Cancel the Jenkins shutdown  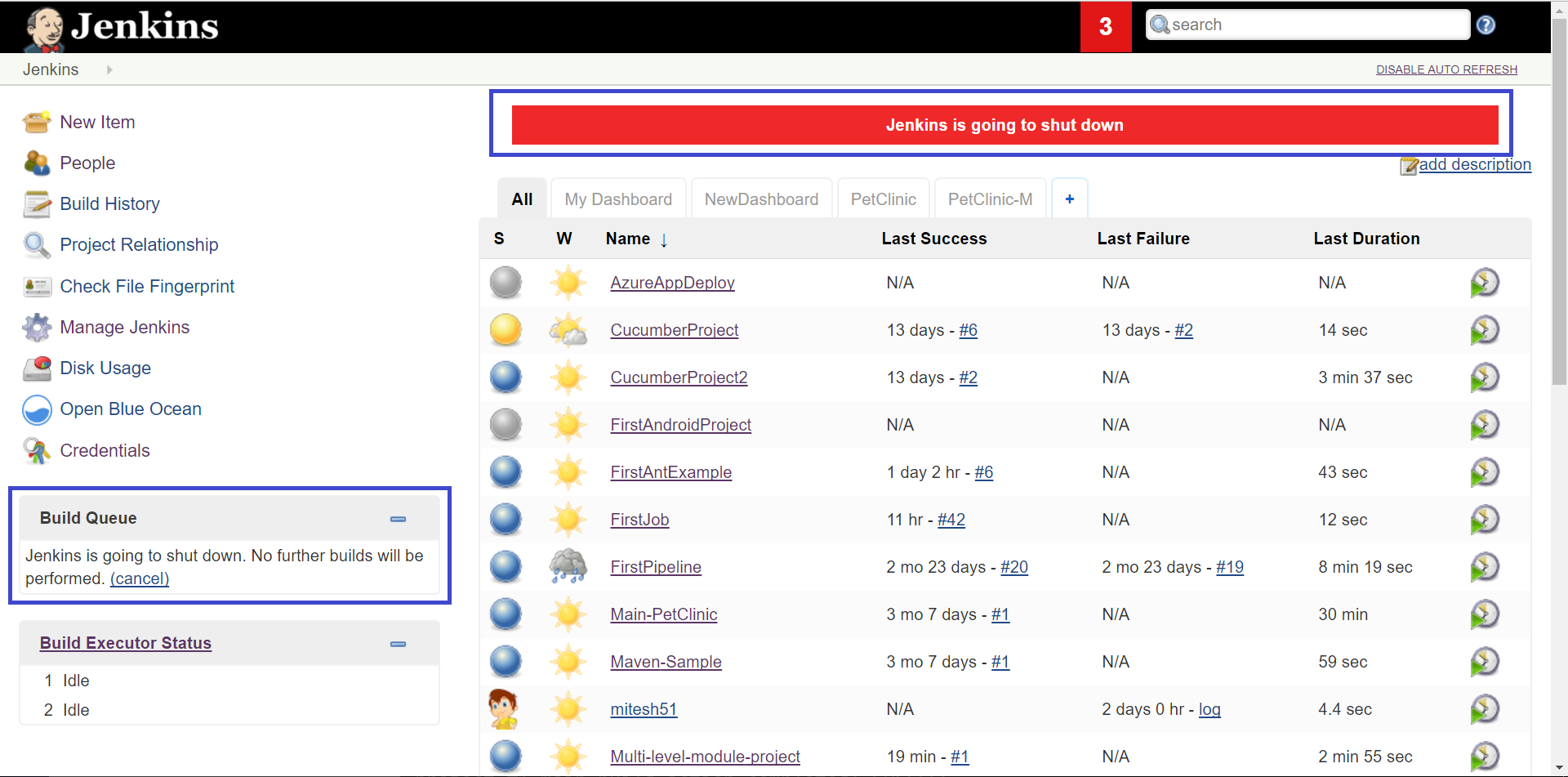tap(140, 578)
